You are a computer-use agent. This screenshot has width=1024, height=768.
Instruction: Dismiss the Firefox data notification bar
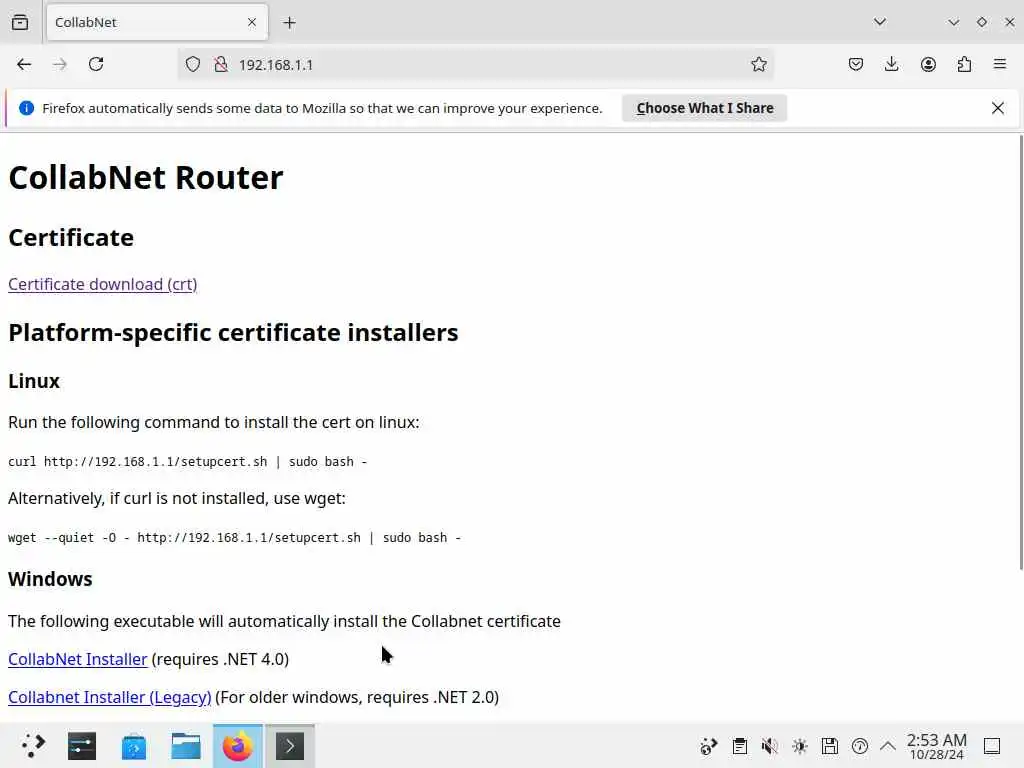point(997,108)
